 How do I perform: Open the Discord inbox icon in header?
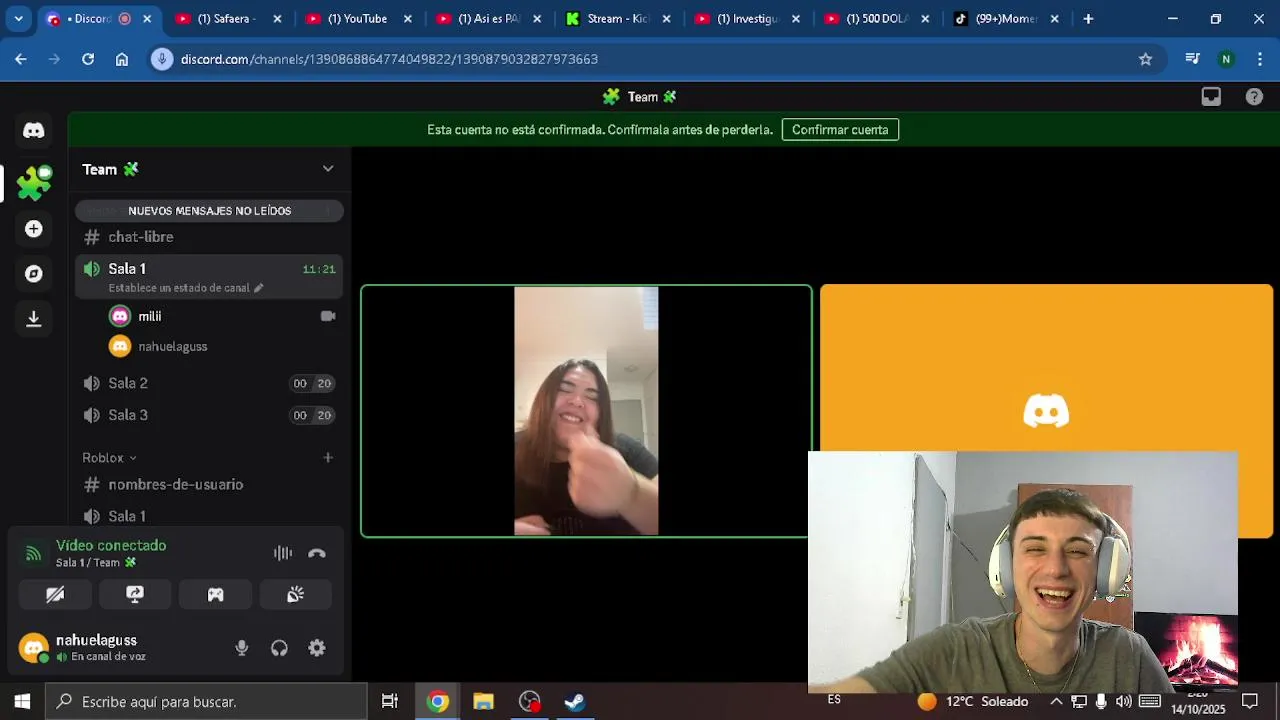point(1211,97)
